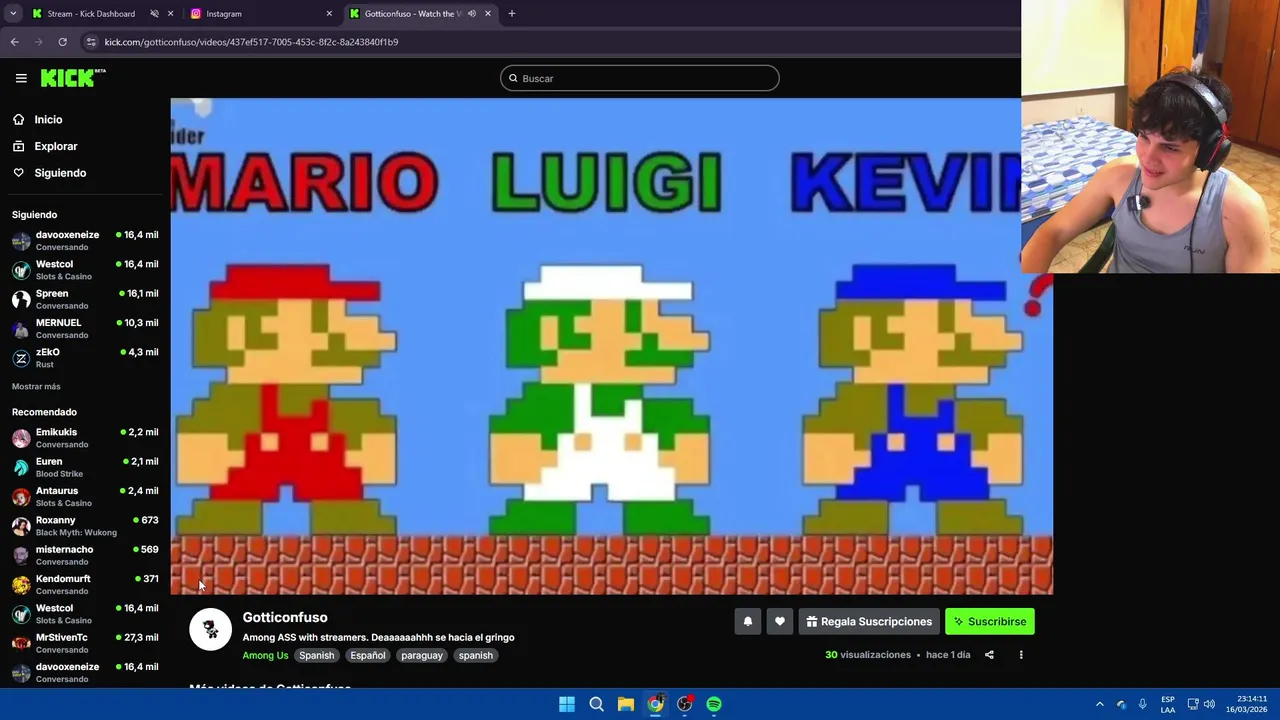This screenshot has width=1280, height=720.
Task: Open Windows taskbar search
Action: click(596, 704)
